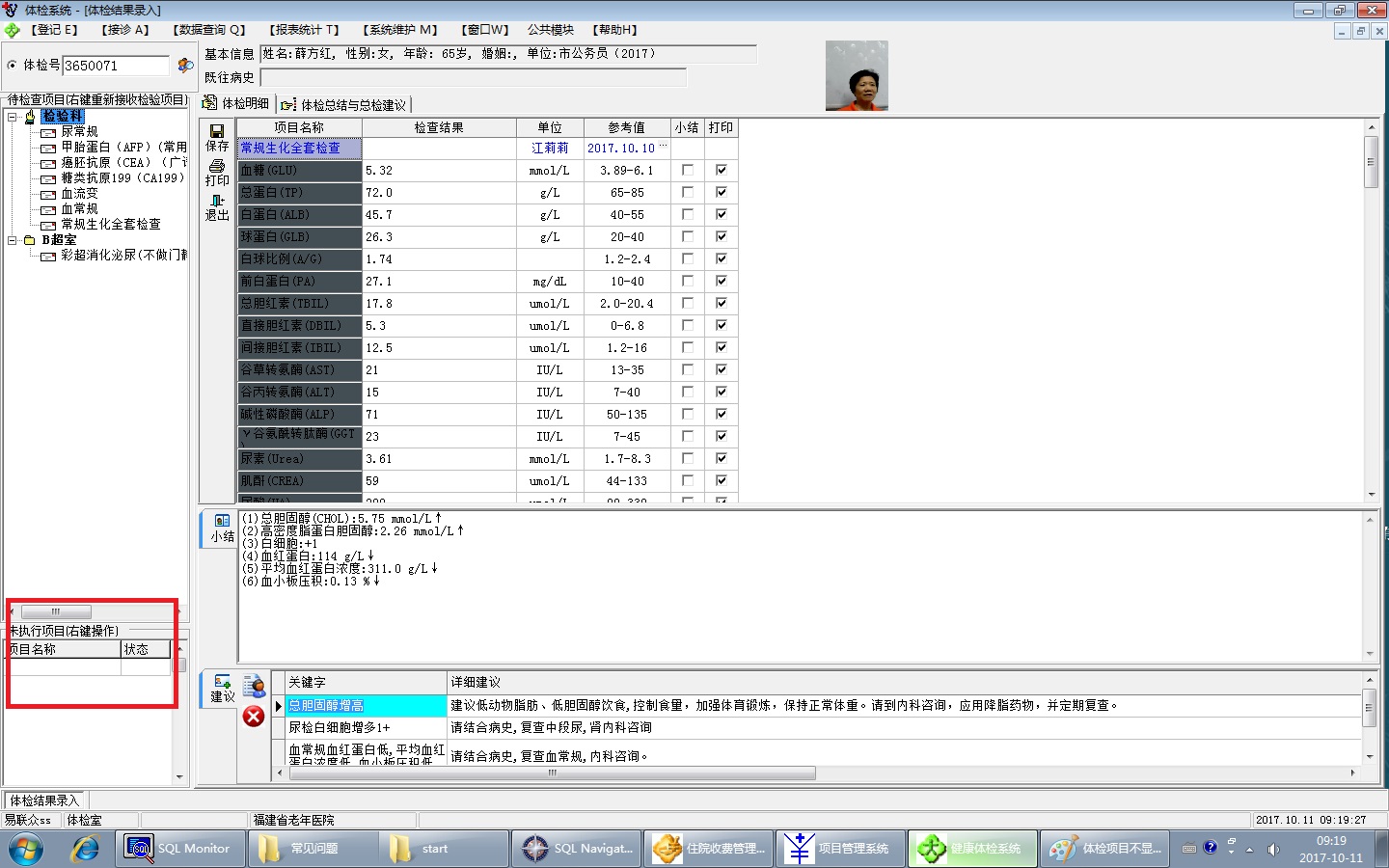Image resolution: width=1389 pixels, height=868 pixels.
Task: Click summary text box scroll-down arrow
Action: tap(1369, 654)
